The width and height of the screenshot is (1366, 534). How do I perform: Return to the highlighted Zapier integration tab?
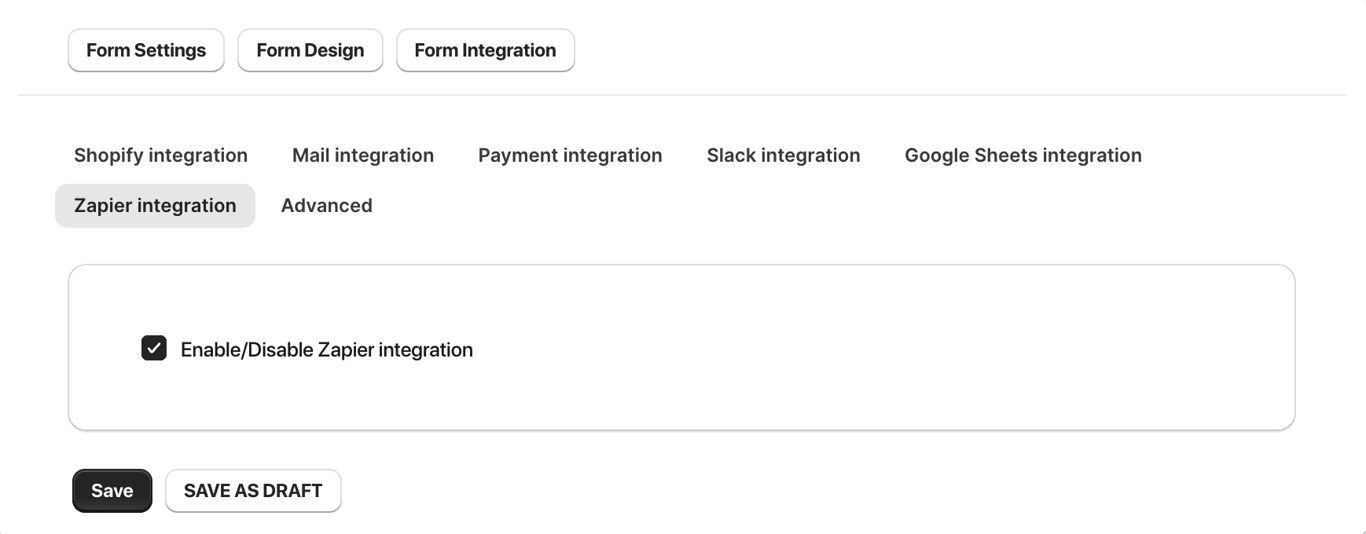click(x=155, y=205)
